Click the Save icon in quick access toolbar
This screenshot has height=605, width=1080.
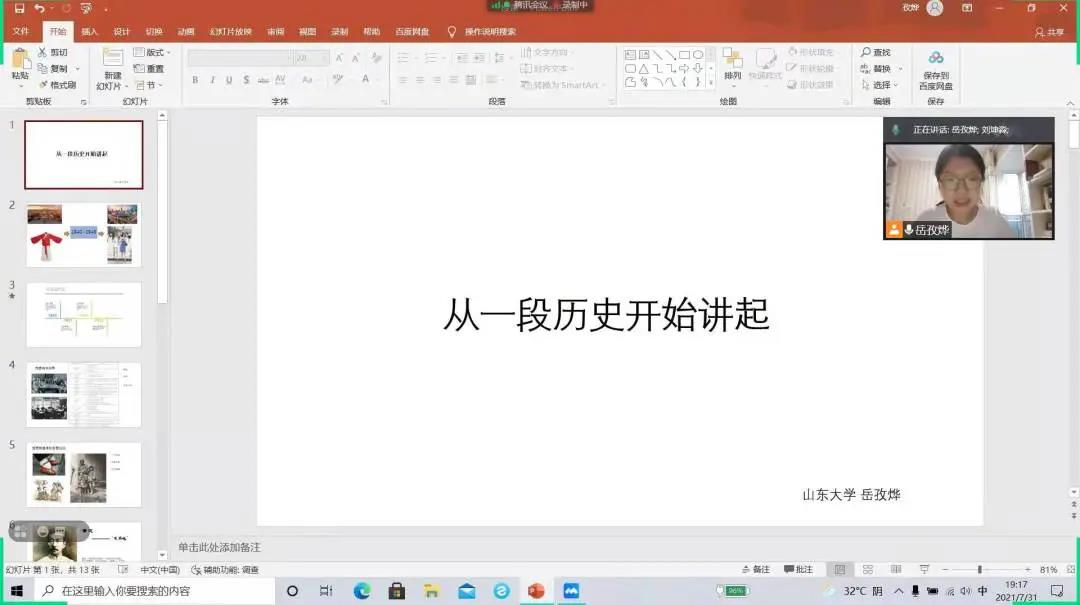coord(19,8)
